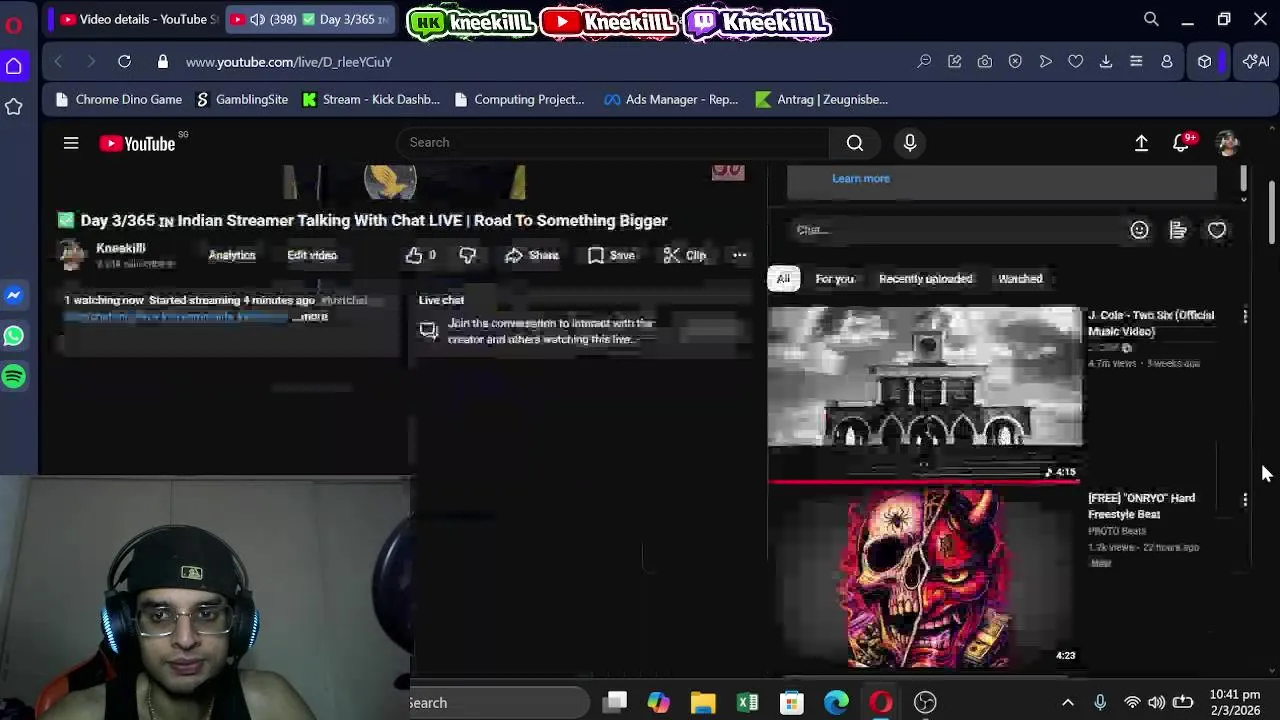1280x720 pixels.
Task: Click the main page vertical scrollbar
Action: pyautogui.click(x=1272, y=212)
